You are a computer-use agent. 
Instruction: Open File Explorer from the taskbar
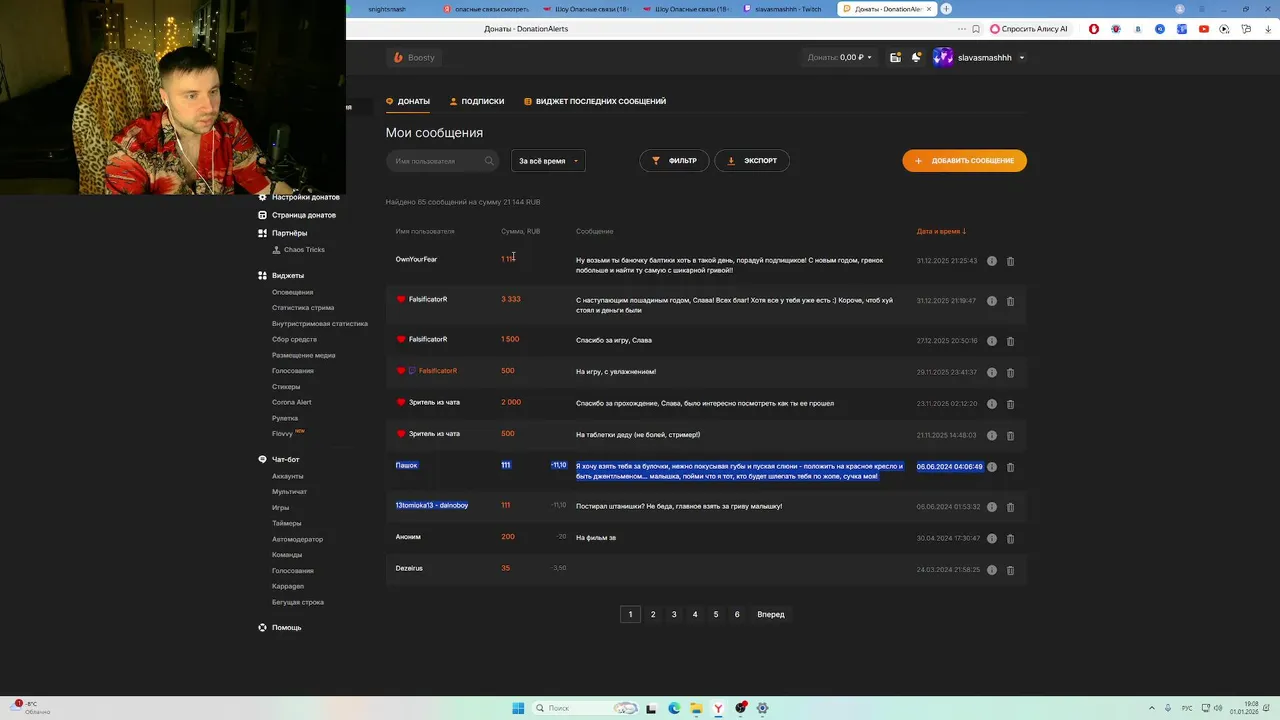click(x=696, y=708)
